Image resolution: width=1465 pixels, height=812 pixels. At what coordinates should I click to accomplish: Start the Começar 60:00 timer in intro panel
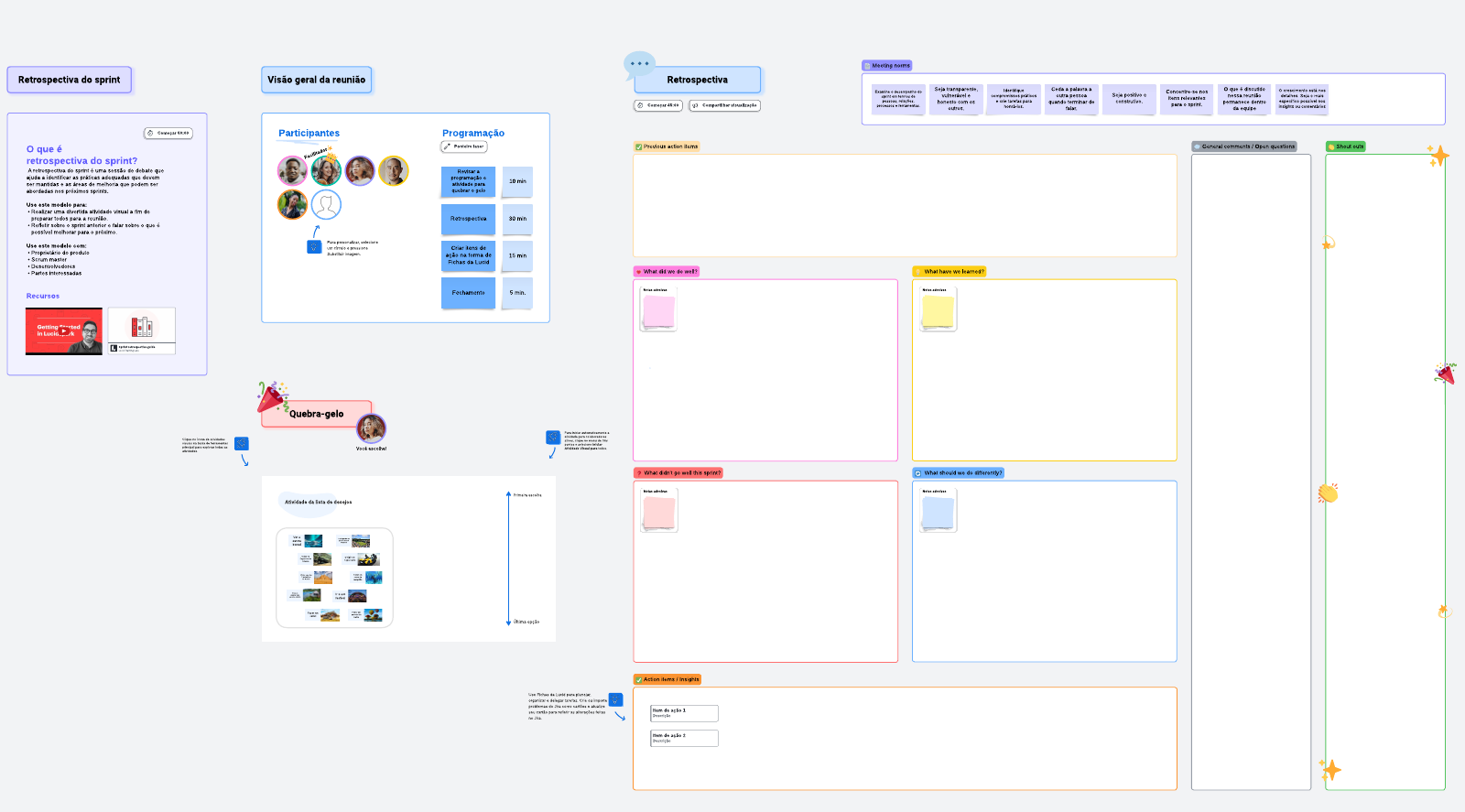point(168,134)
